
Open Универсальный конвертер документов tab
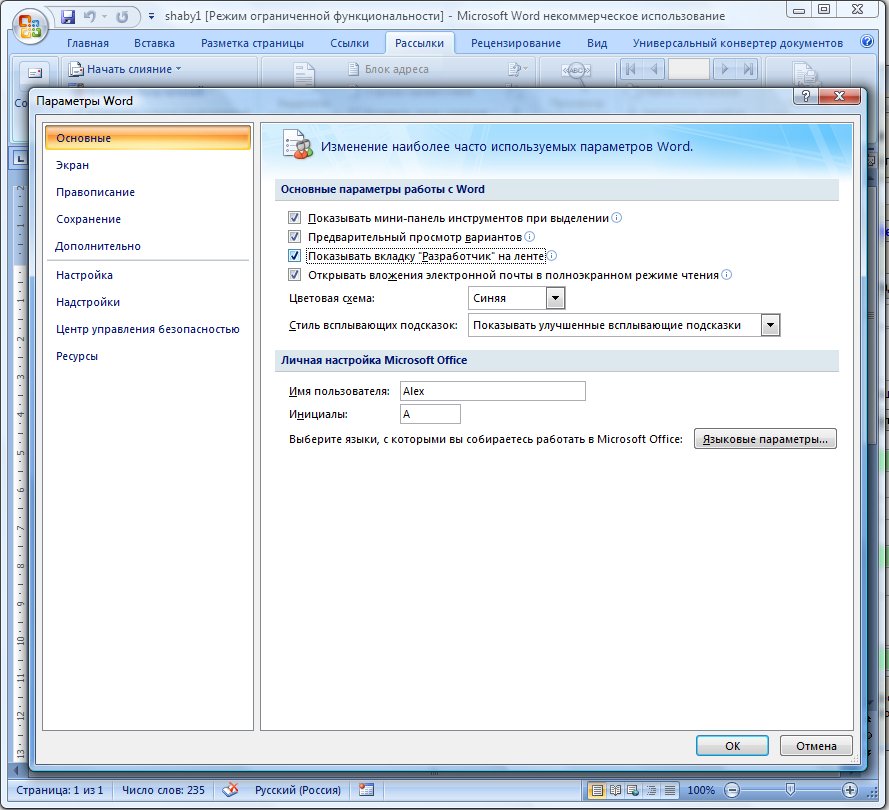(x=738, y=43)
